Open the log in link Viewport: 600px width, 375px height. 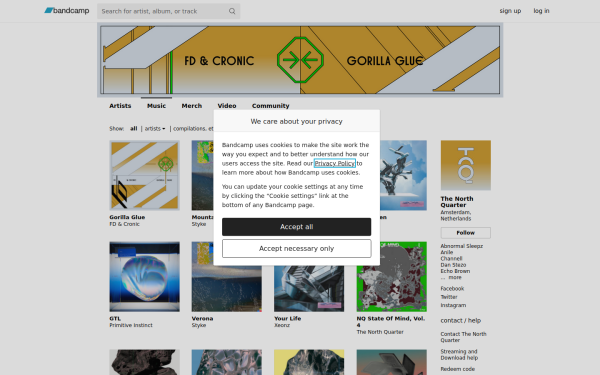click(x=541, y=11)
